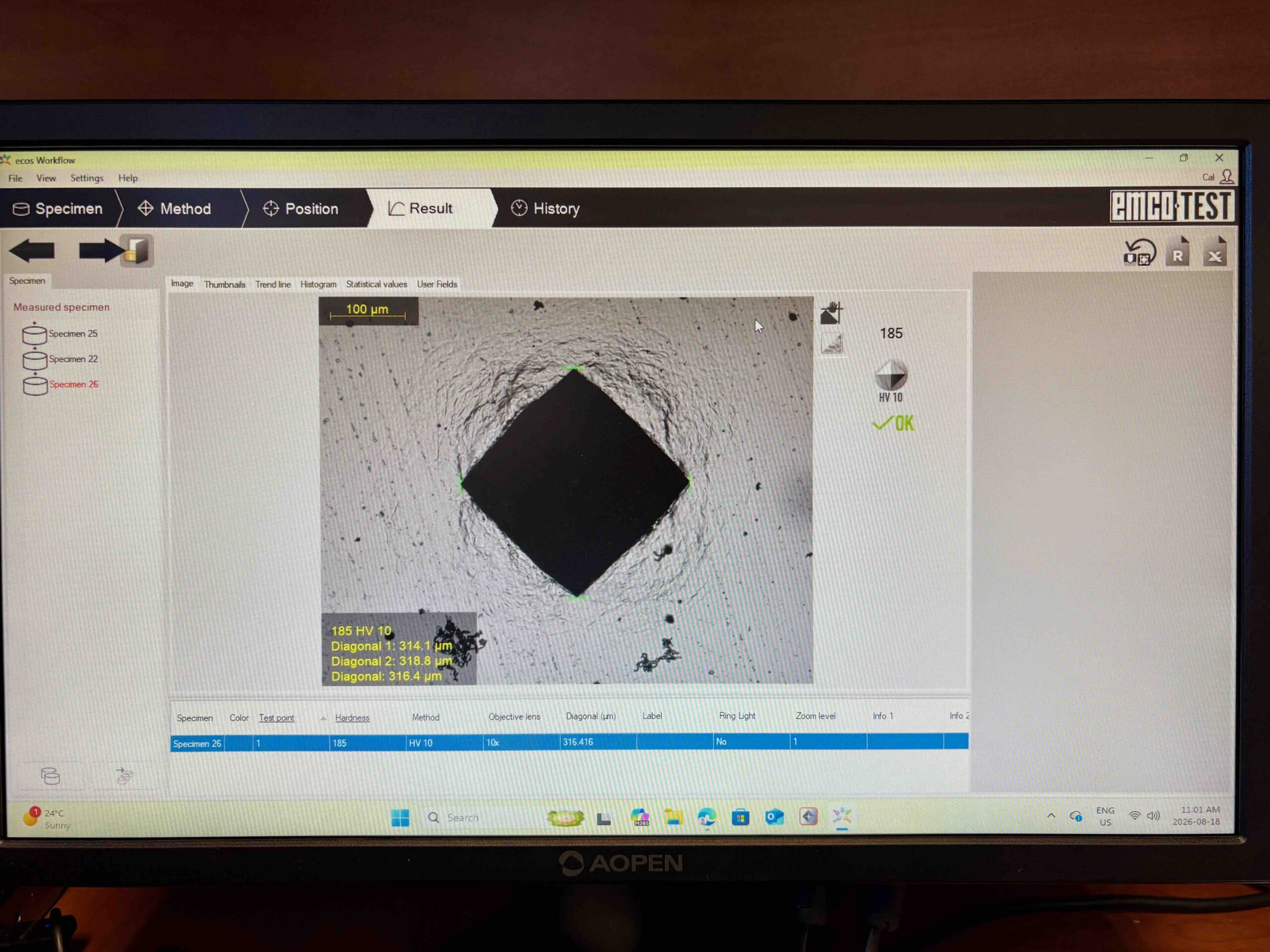This screenshot has width=1270, height=952.
Task: Click the indentation microscope image
Action: point(566,491)
